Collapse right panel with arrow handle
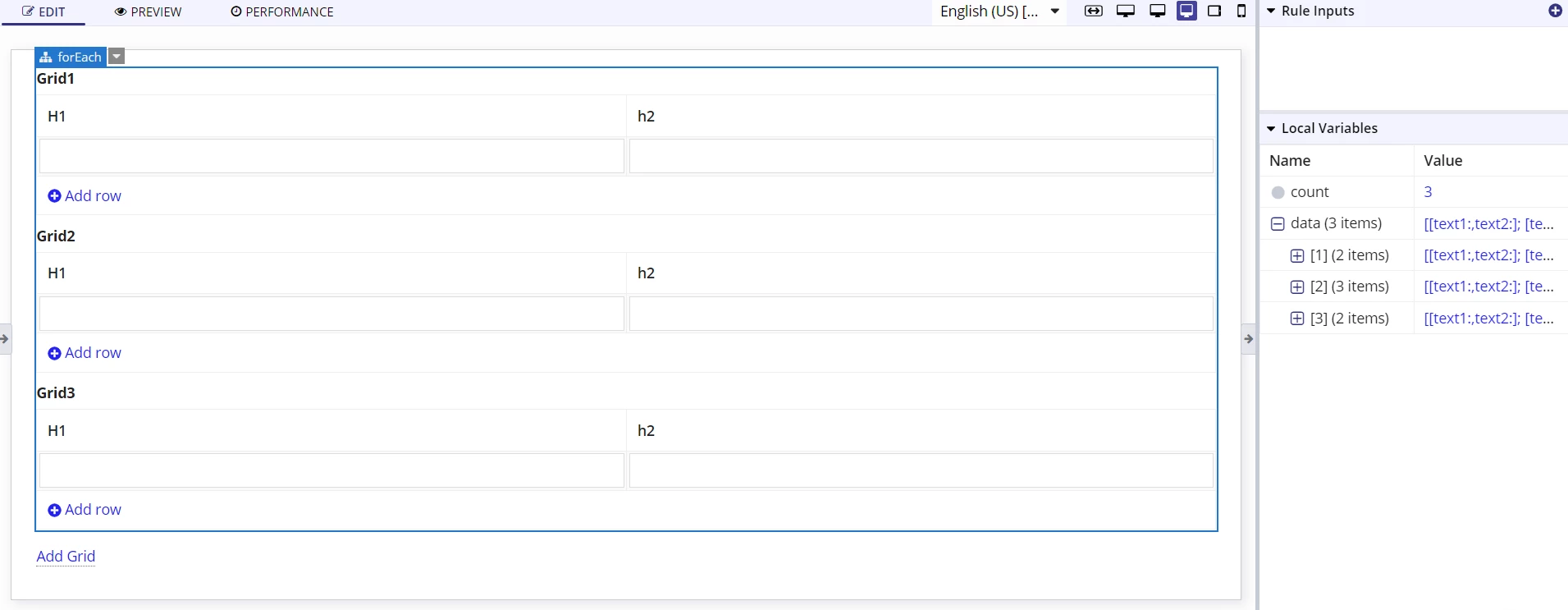This screenshot has height=610, width=1568. coord(1249,339)
